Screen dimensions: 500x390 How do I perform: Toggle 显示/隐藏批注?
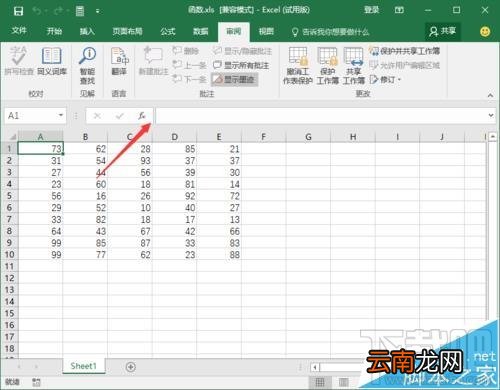(242, 51)
